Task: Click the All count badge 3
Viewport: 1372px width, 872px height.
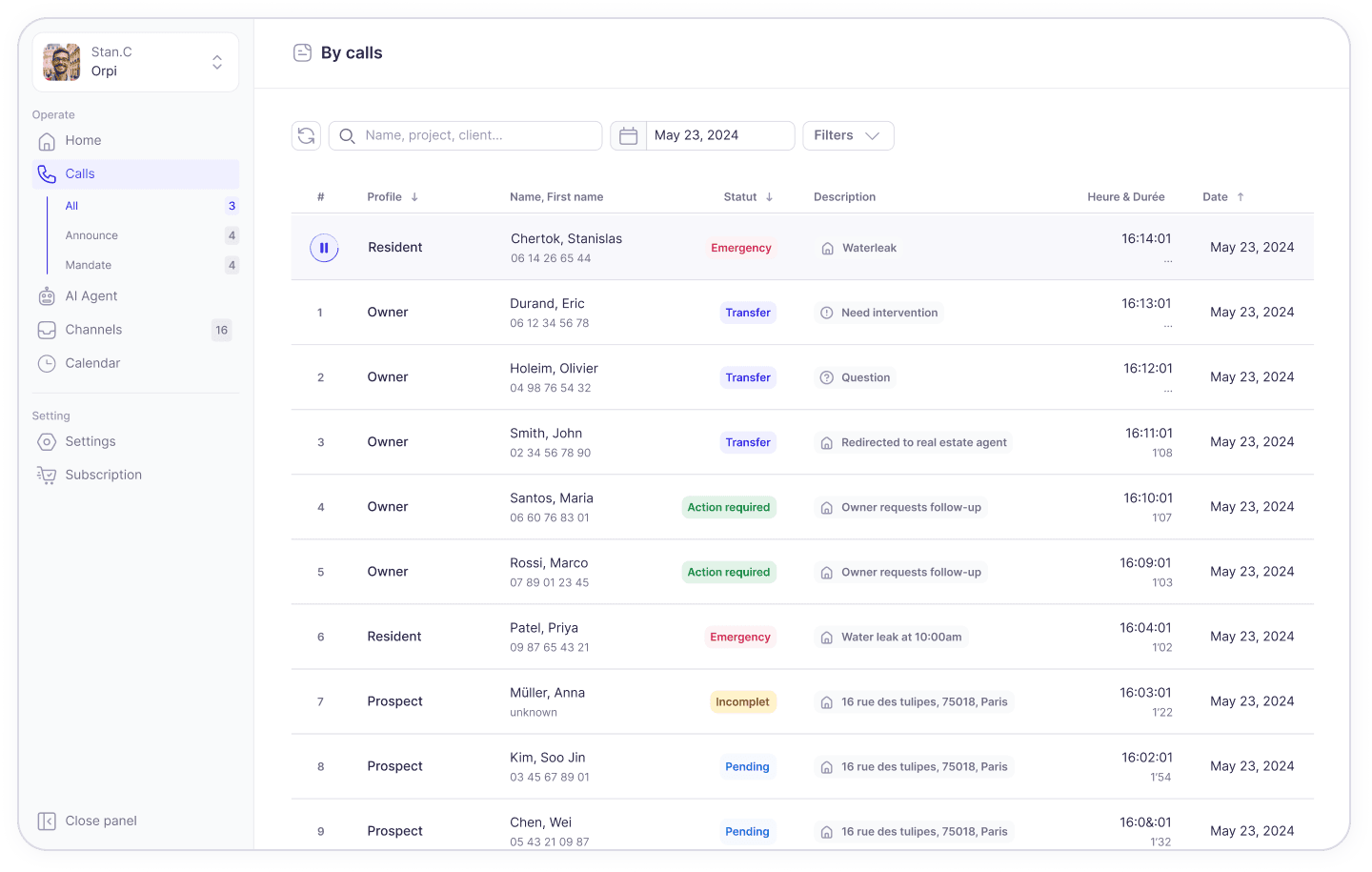Action: coord(232,206)
